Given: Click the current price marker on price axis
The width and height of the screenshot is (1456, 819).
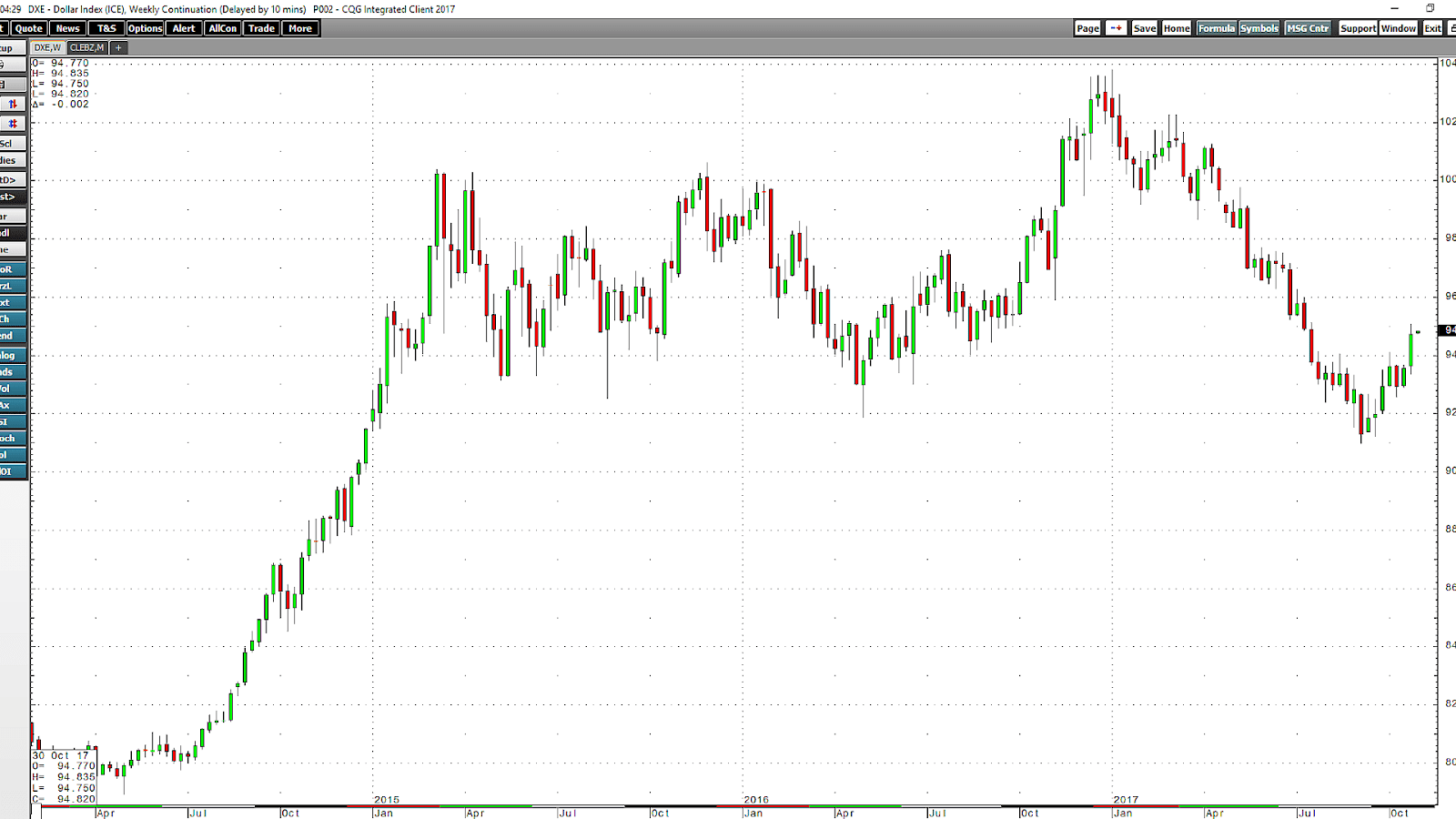Looking at the screenshot, I should (x=1447, y=330).
